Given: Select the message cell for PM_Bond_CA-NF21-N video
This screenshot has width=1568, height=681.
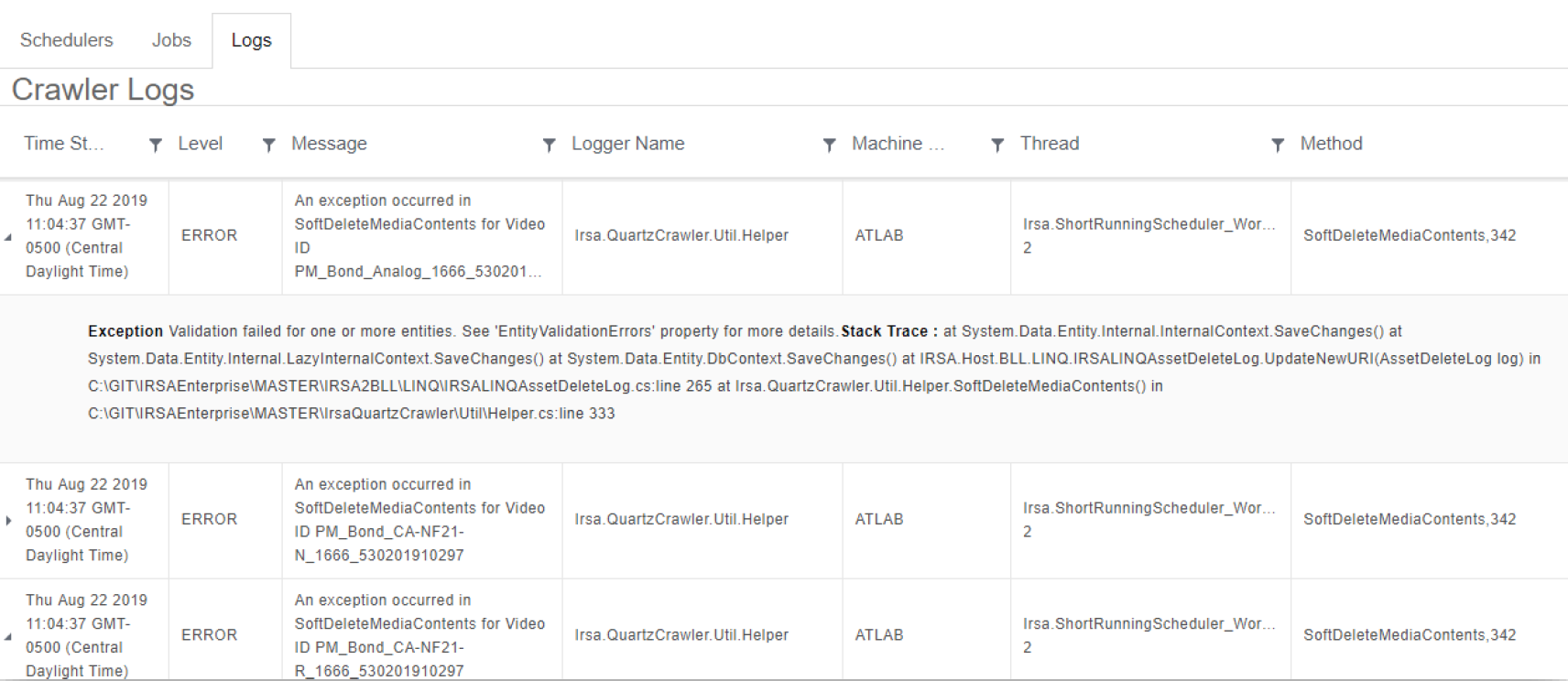Looking at the screenshot, I should [x=422, y=520].
